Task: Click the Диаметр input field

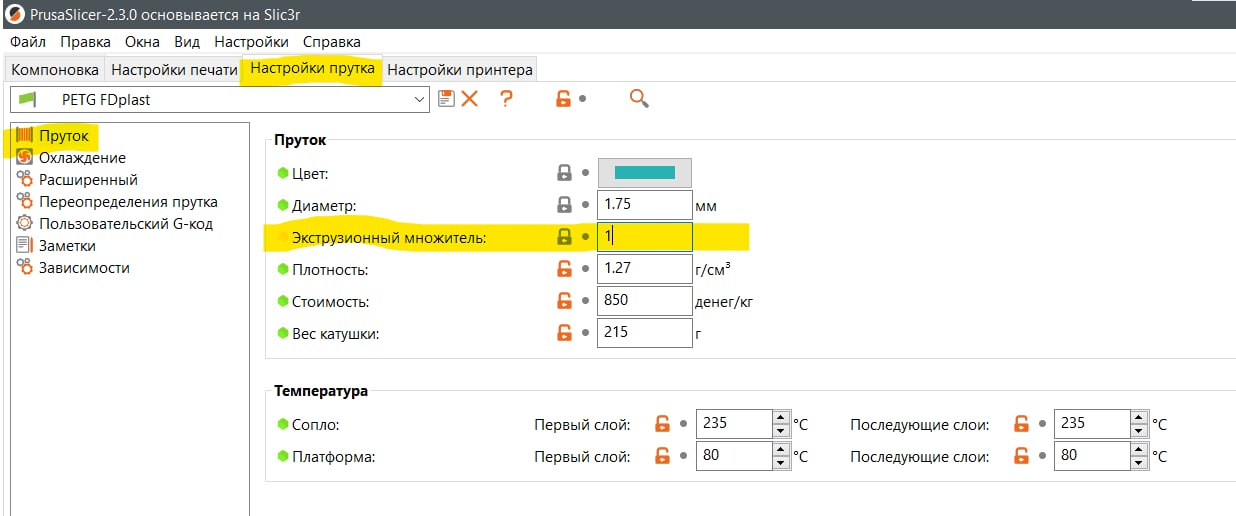Action: (x=645, y=205)
